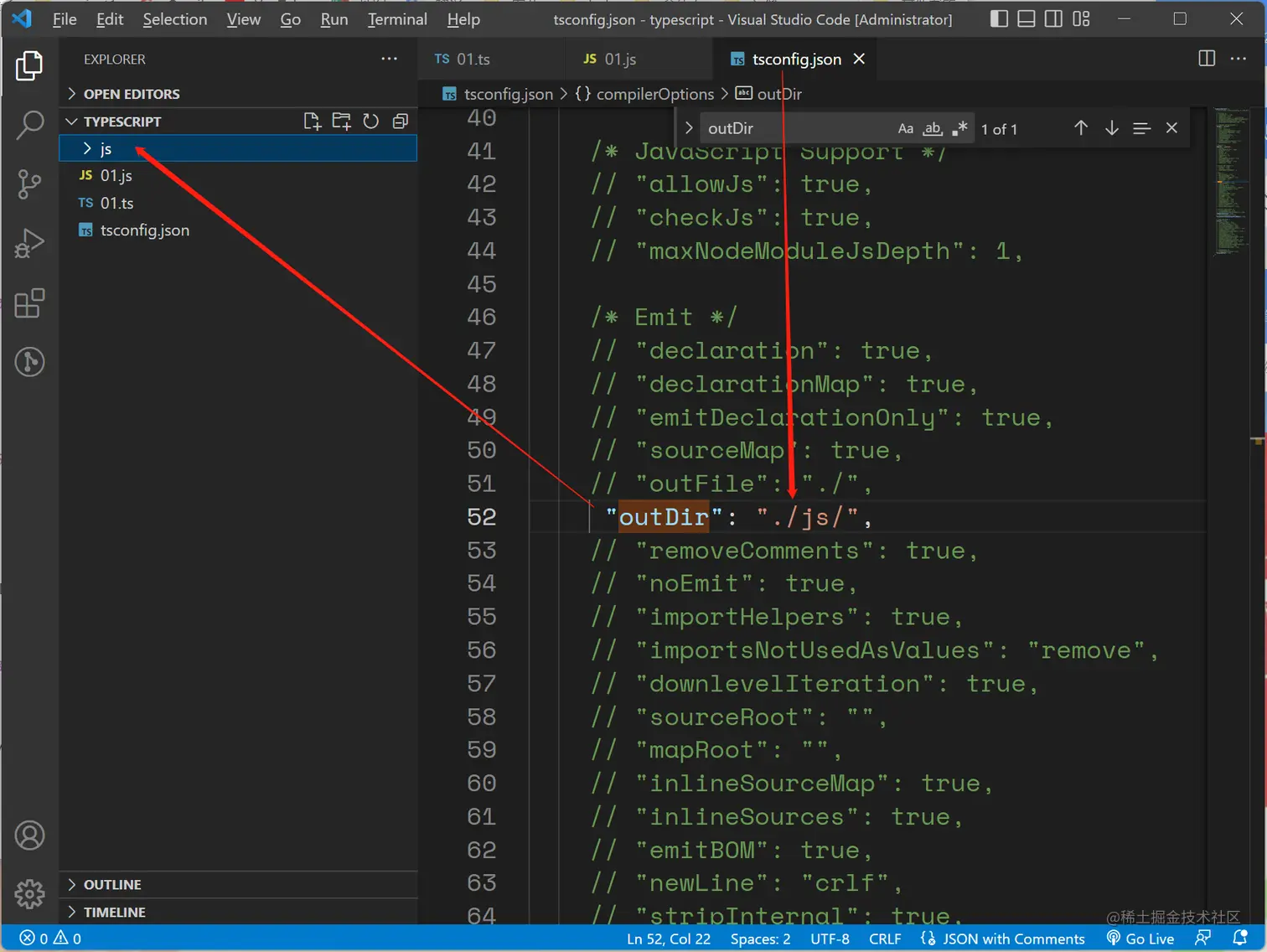Open the Accounts menu icon
This screenshot has width=1267, height=952.
[29, 836]
